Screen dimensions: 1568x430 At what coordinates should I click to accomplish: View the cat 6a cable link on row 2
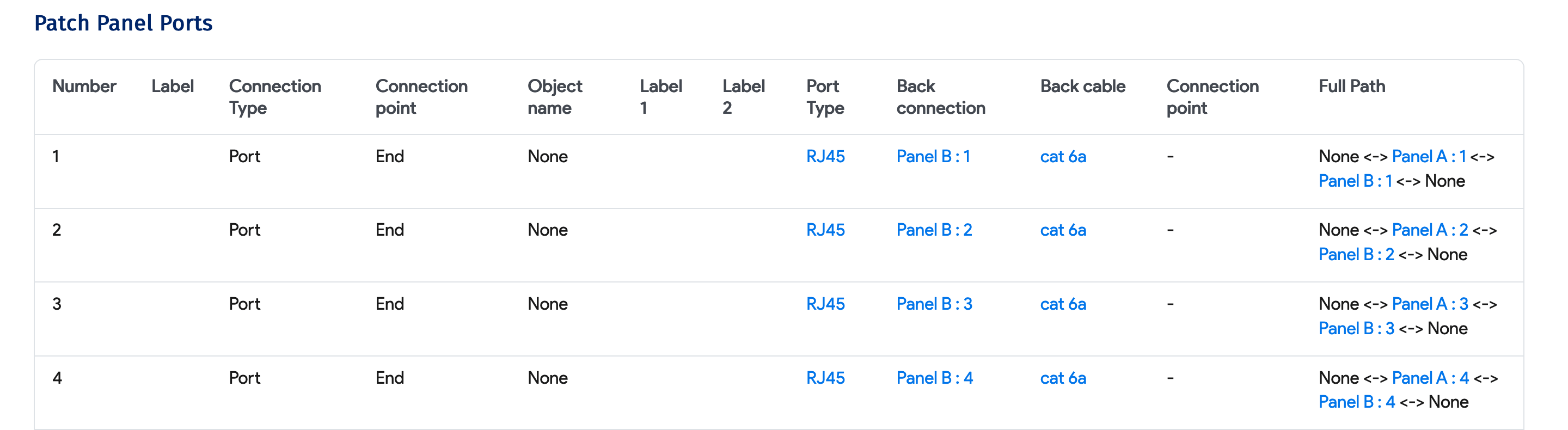(1063, 230)
